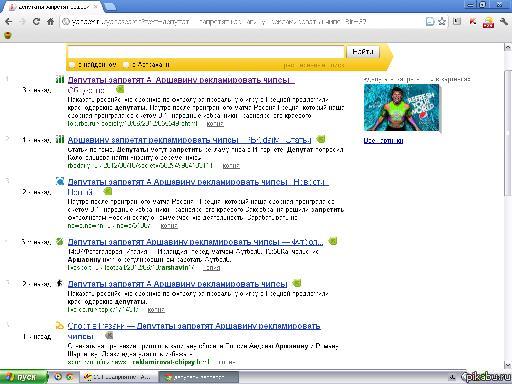Click blue favicon of the 'Новости' result
The image size is (512, 384).
click(60, 181)
